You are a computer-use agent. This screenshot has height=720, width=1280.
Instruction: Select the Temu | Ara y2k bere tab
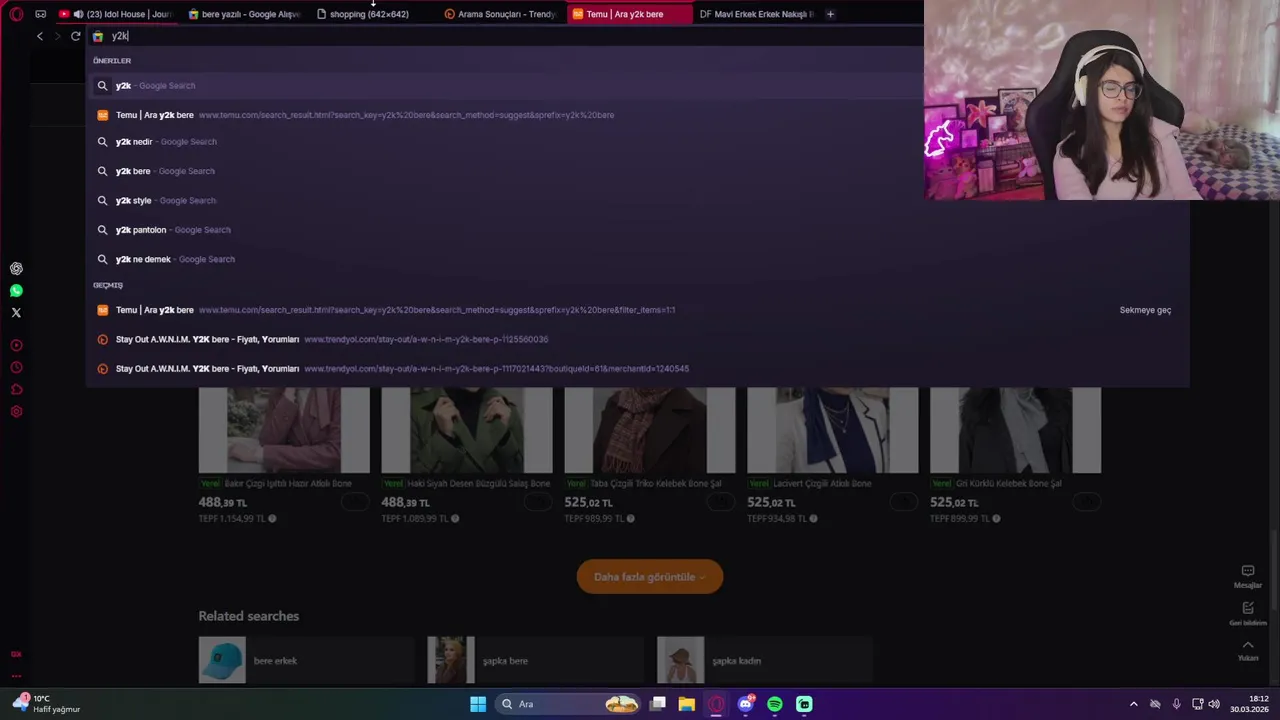(628, 14)
